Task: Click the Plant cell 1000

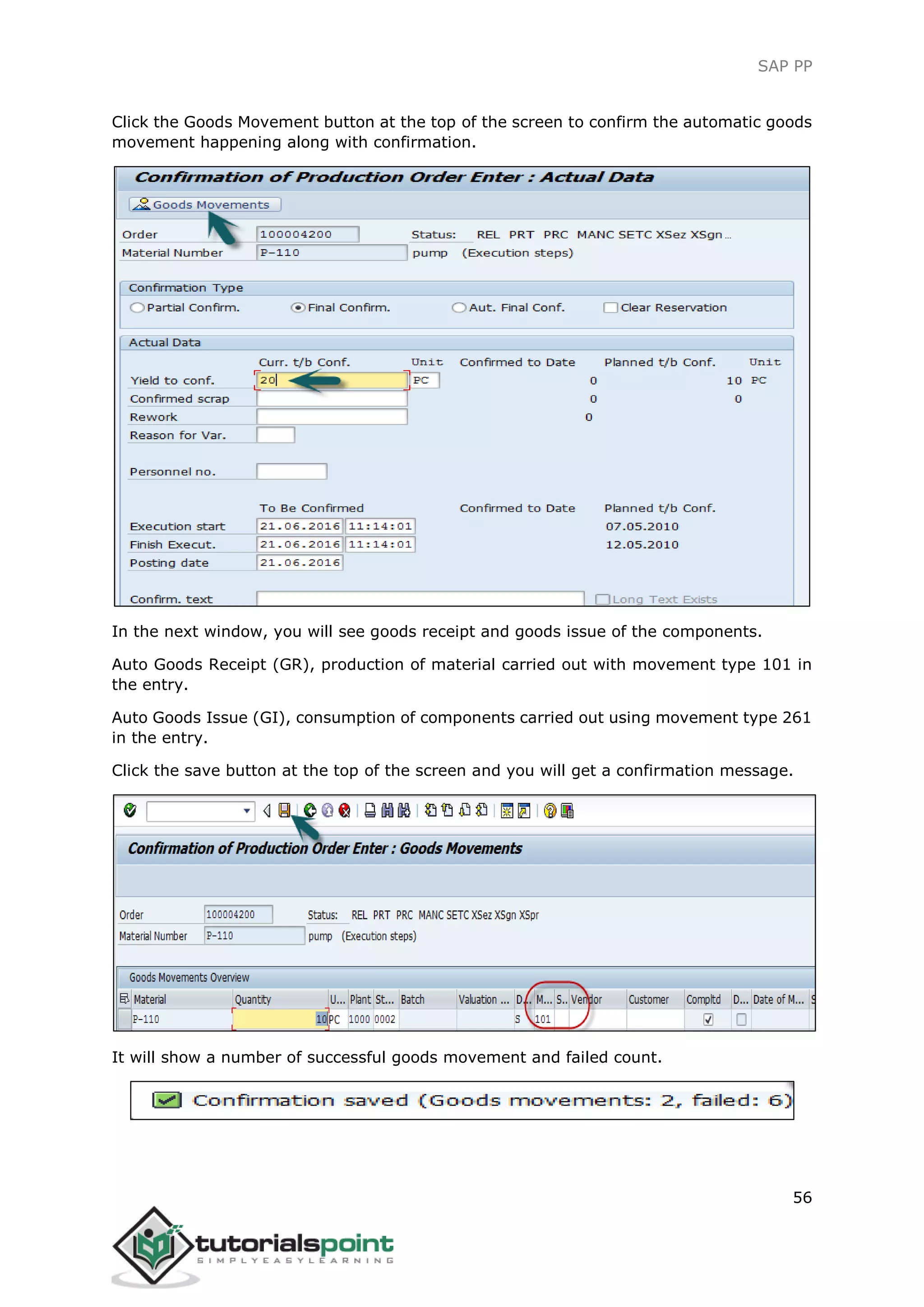Action: (359, 1019)
